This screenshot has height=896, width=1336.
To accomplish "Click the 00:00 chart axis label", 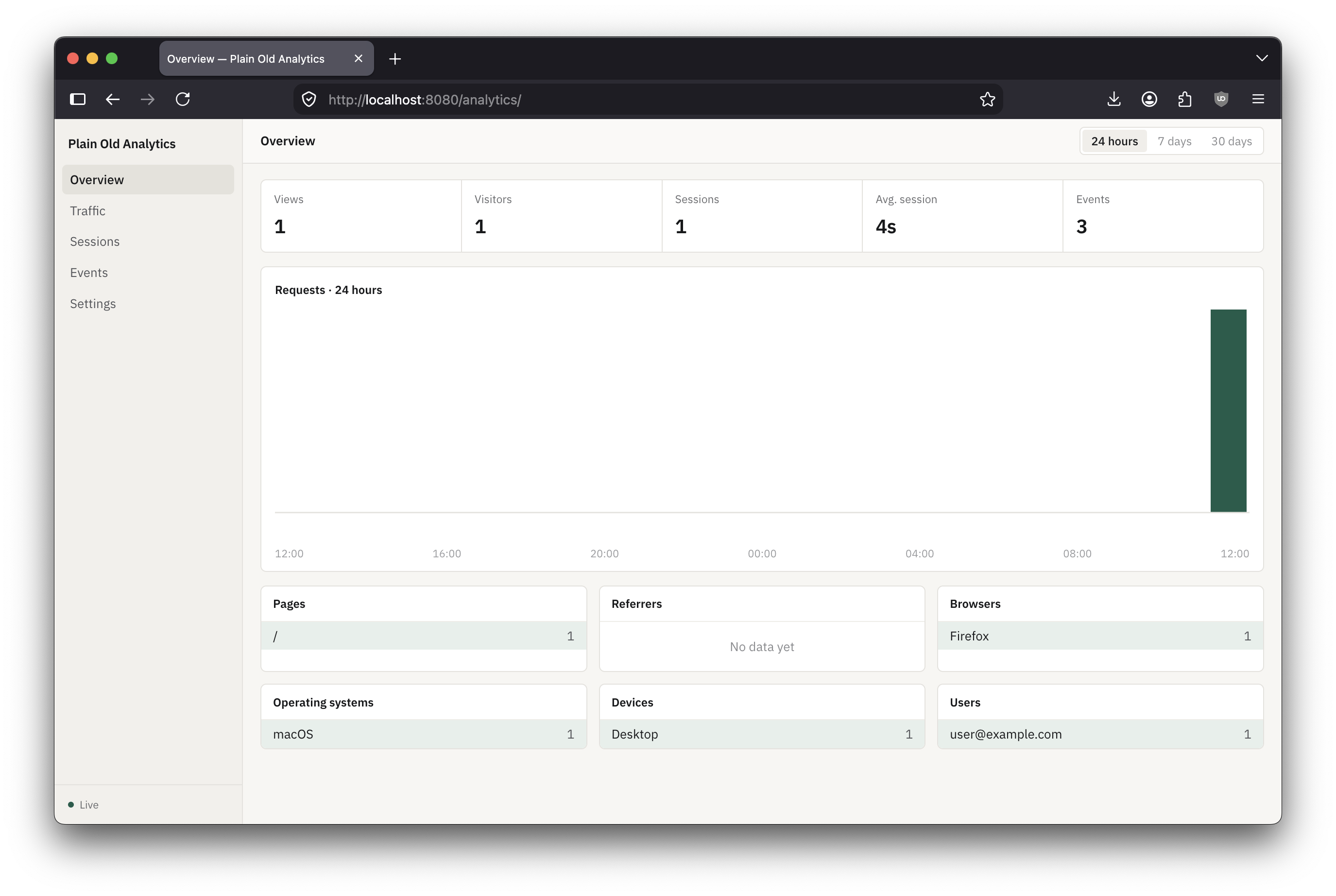I will point(761,553).
